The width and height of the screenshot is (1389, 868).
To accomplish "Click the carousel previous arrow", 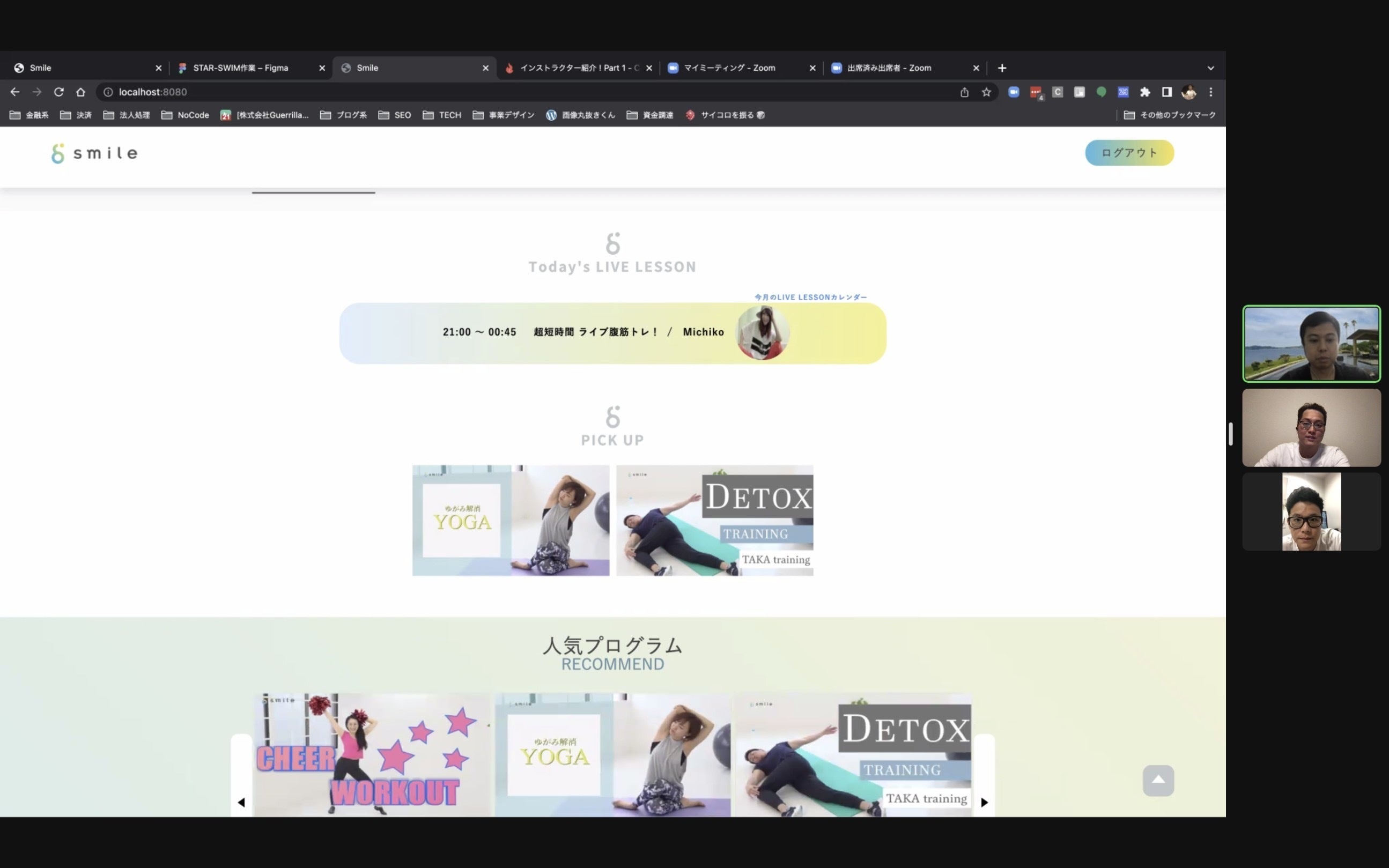I will click(x=241, y=802).
